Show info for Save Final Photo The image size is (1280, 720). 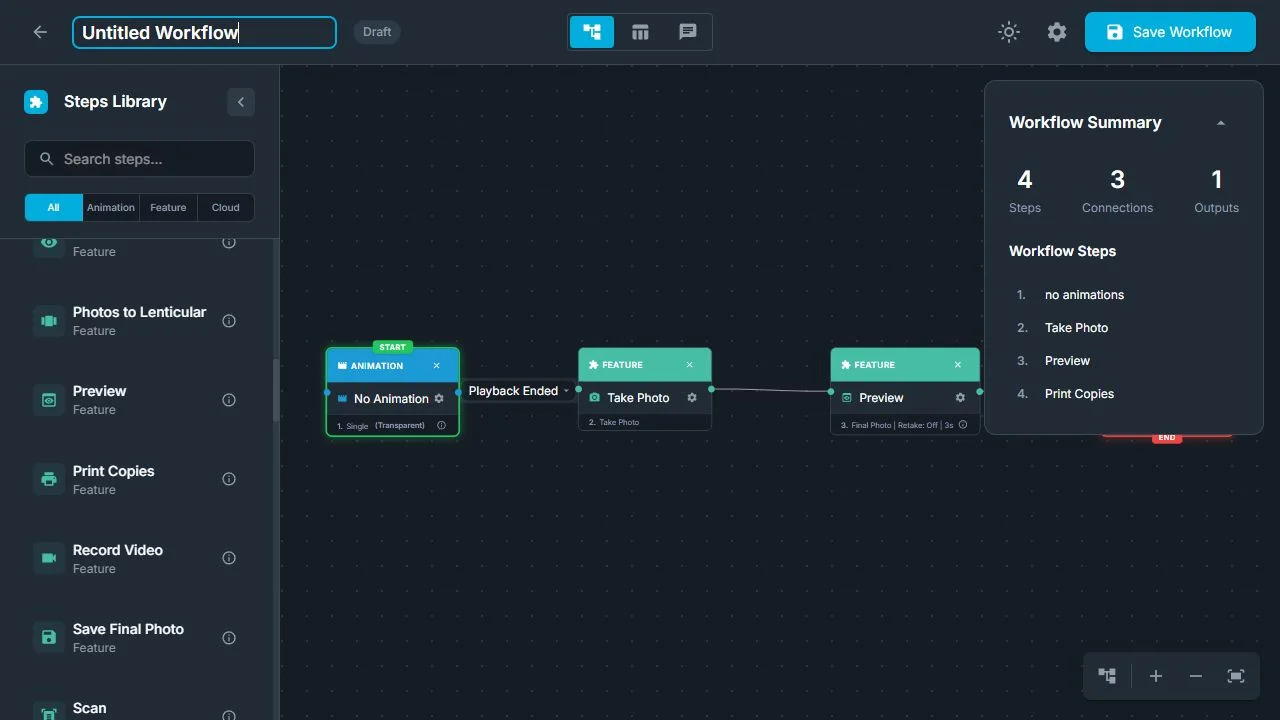[x=229, y=637]
